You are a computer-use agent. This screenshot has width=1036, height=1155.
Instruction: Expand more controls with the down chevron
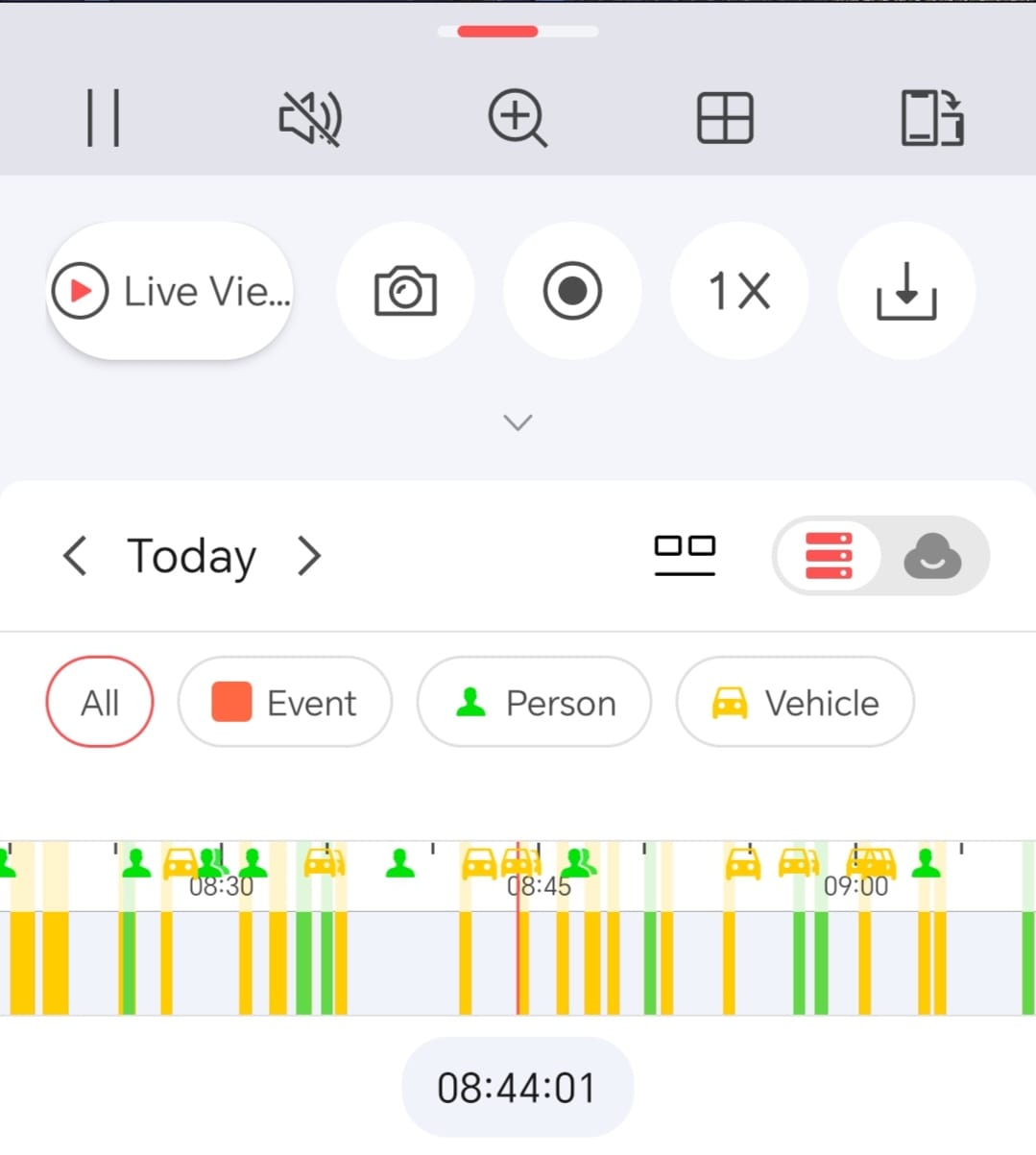click(x=518, y=422)
